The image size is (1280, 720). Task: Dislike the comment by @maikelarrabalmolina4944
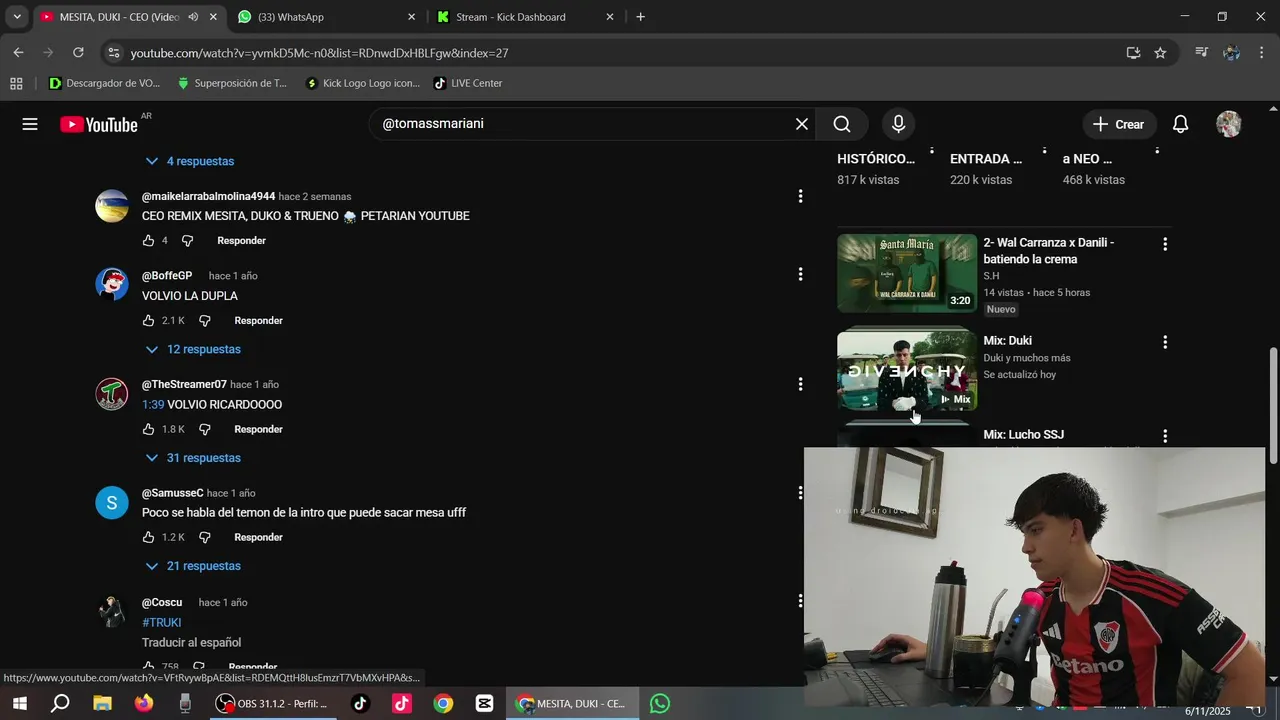pyautogui.click(x=187, y=241)
